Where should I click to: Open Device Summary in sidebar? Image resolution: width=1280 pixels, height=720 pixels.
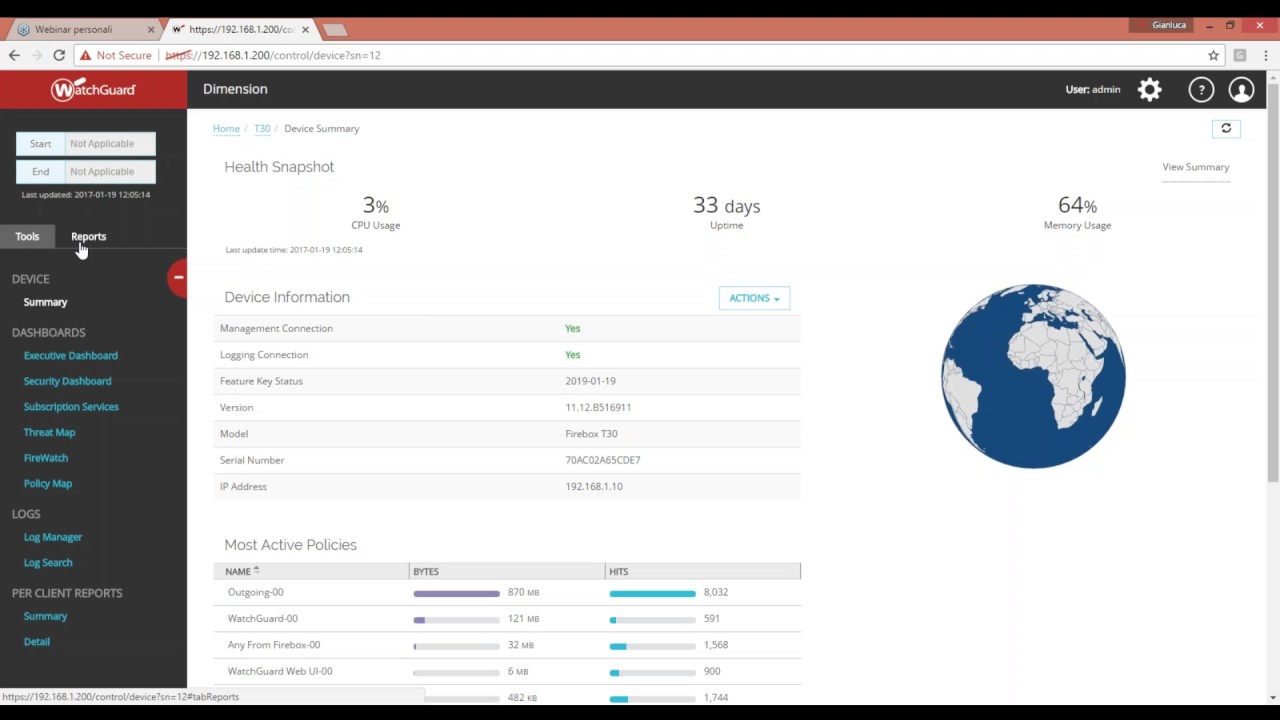(45, 302)
